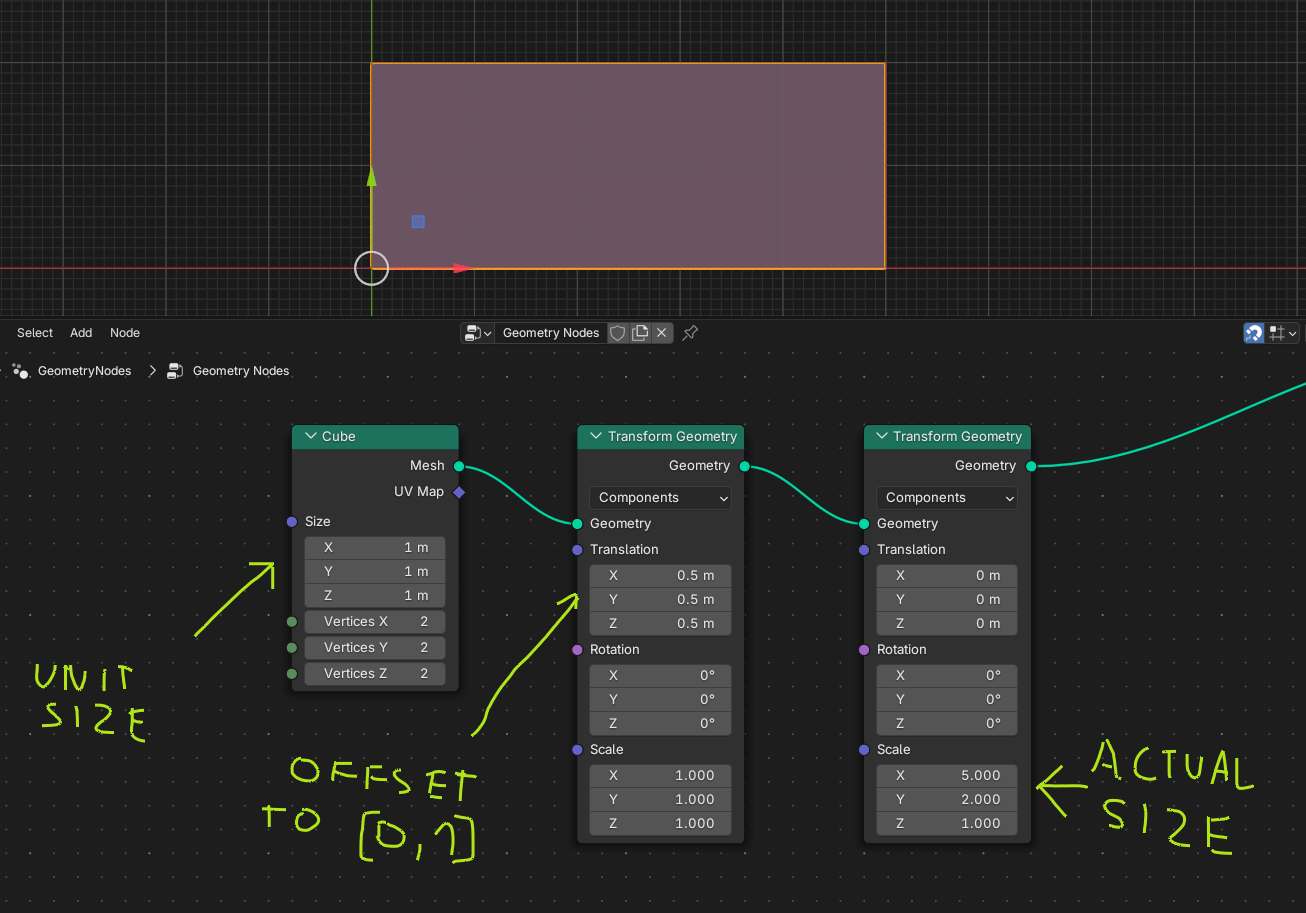This screenshot has height=913, width=1306.
Task: Open the Node menu
Action: 125,333
